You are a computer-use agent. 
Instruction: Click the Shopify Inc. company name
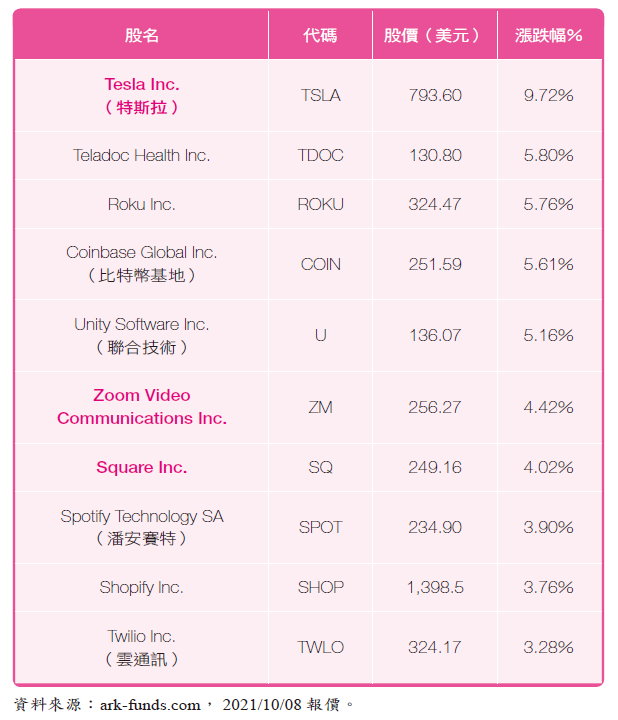point(141,587)
